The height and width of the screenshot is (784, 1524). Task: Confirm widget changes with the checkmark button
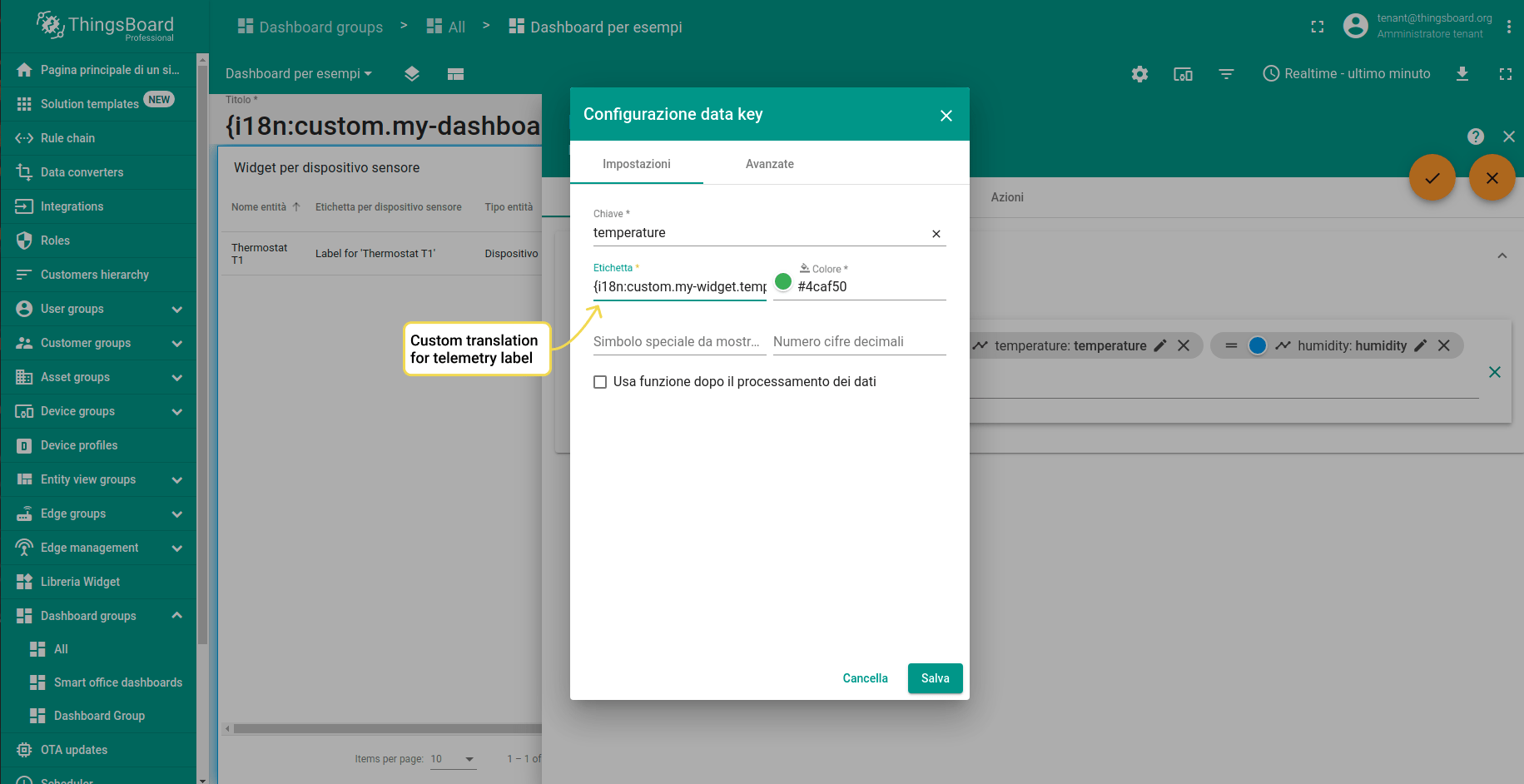click(x=1432, y=177)
